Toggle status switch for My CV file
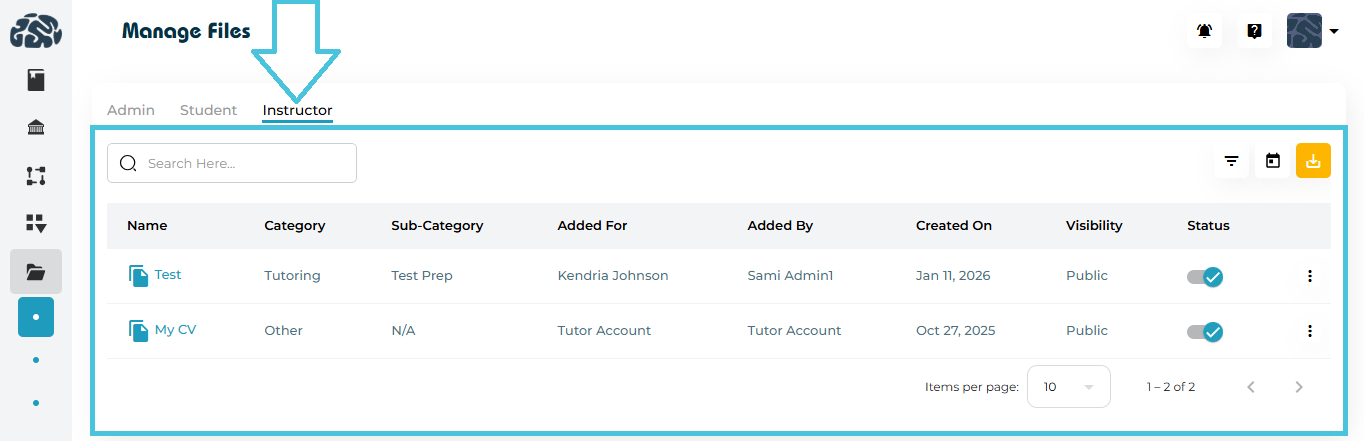Image resolution: width=1364 pixels, height=441 pixels. tap(1205, 332)
